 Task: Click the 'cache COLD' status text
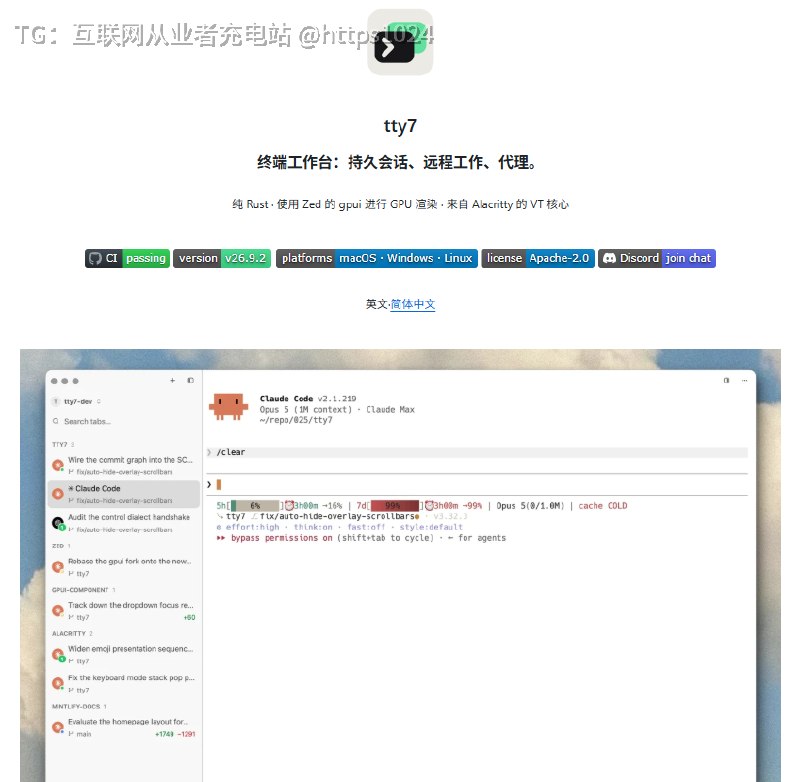click(603, 506)
